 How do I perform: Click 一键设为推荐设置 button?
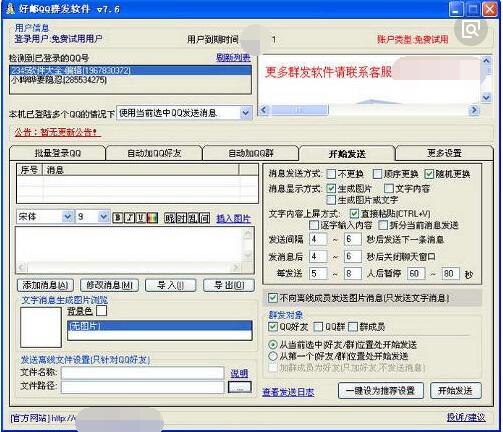381,390
